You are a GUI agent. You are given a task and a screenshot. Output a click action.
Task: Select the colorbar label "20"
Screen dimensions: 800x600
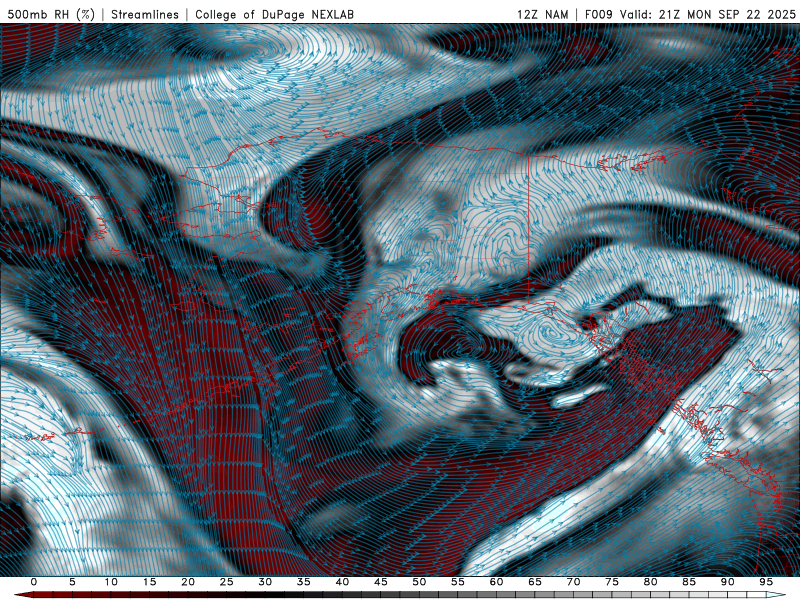pos(188,582)
